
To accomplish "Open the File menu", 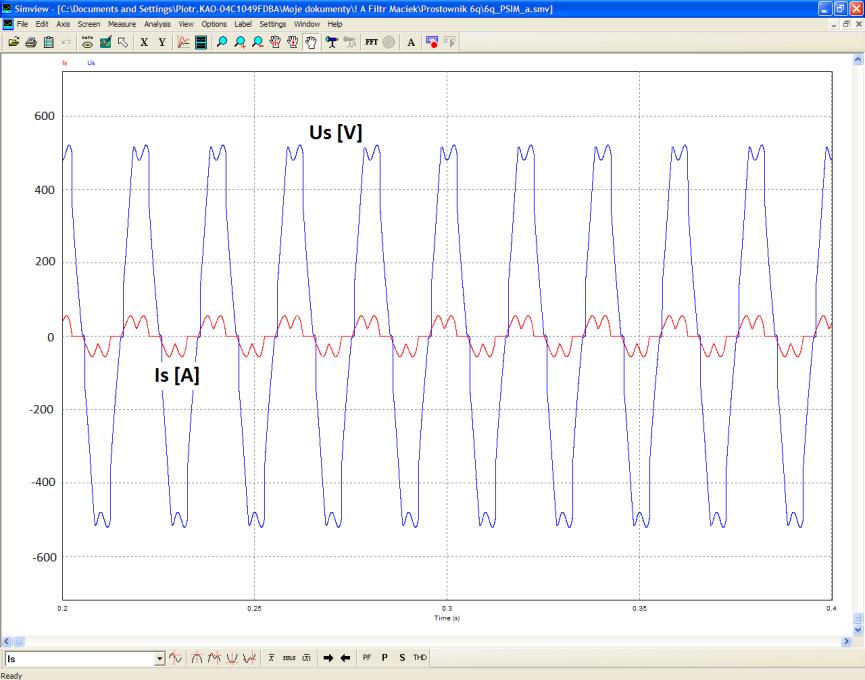I will pyautogui.click(x=22, y=24).
